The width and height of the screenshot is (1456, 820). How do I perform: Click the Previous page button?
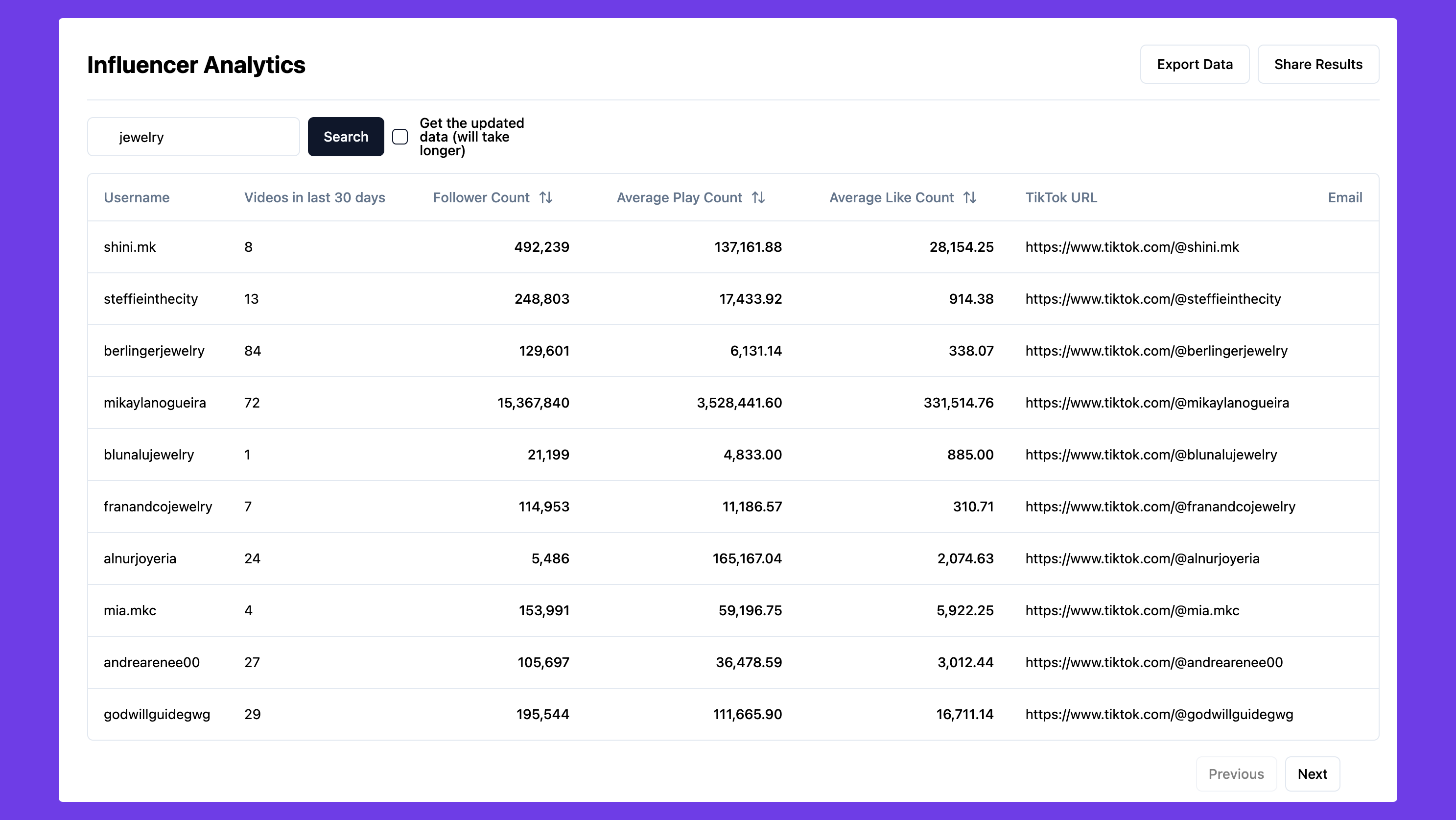point(1236,773)
